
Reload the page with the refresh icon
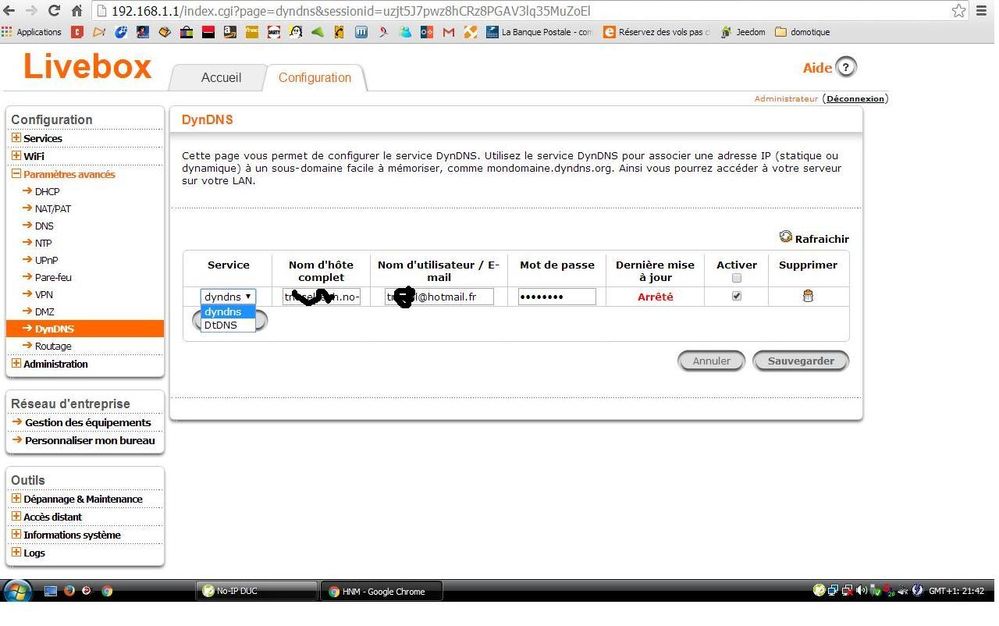click(x=54, y=11)
